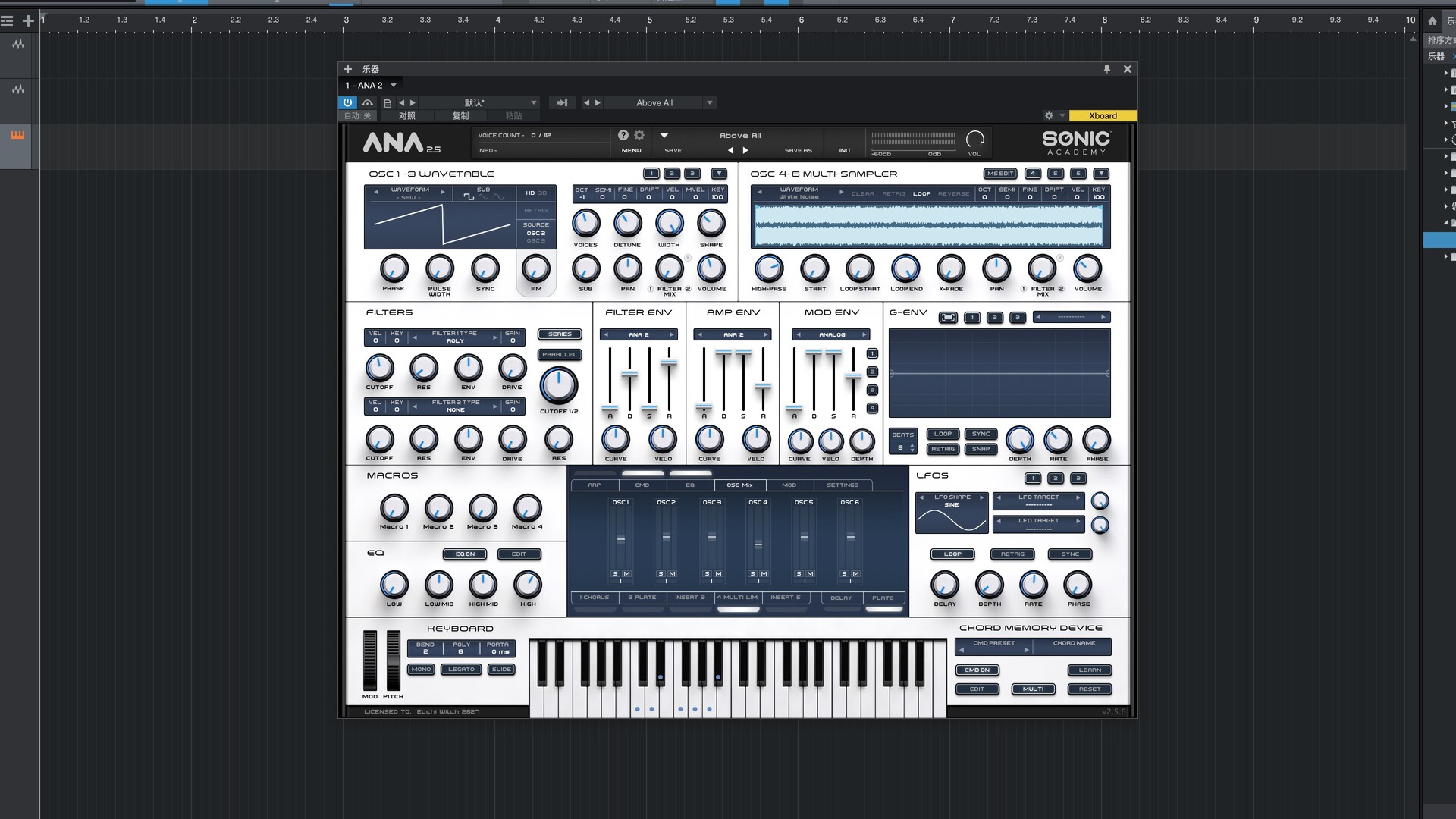1456x819 pixels.
Task: Click the VOL knob in header
Action: pos(975,140)
